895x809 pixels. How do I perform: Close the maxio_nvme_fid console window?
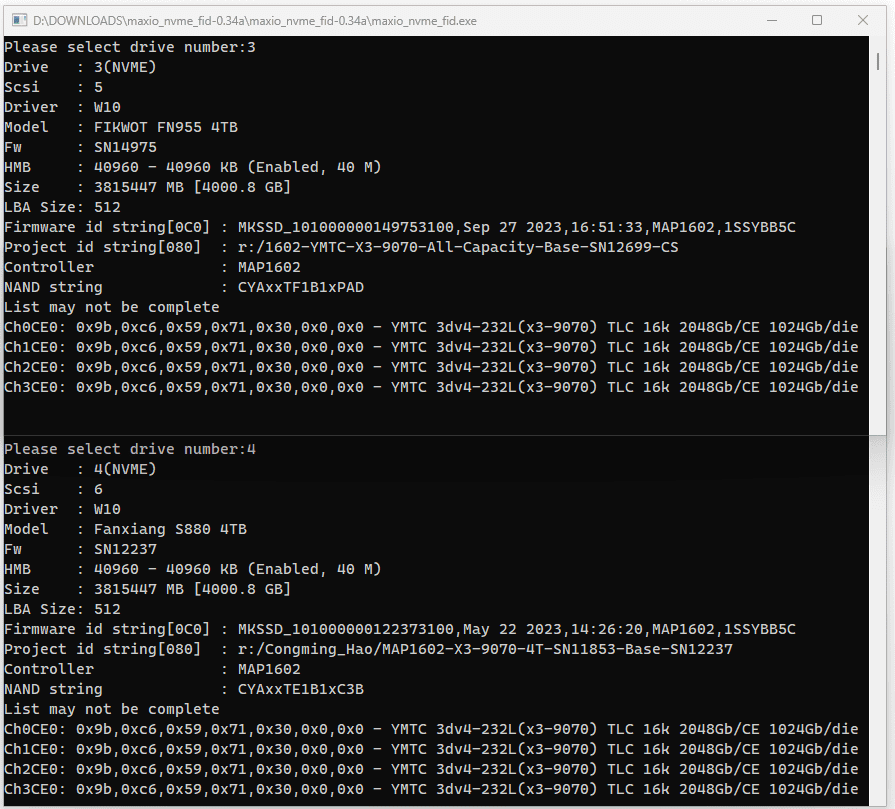click(862, 21)
